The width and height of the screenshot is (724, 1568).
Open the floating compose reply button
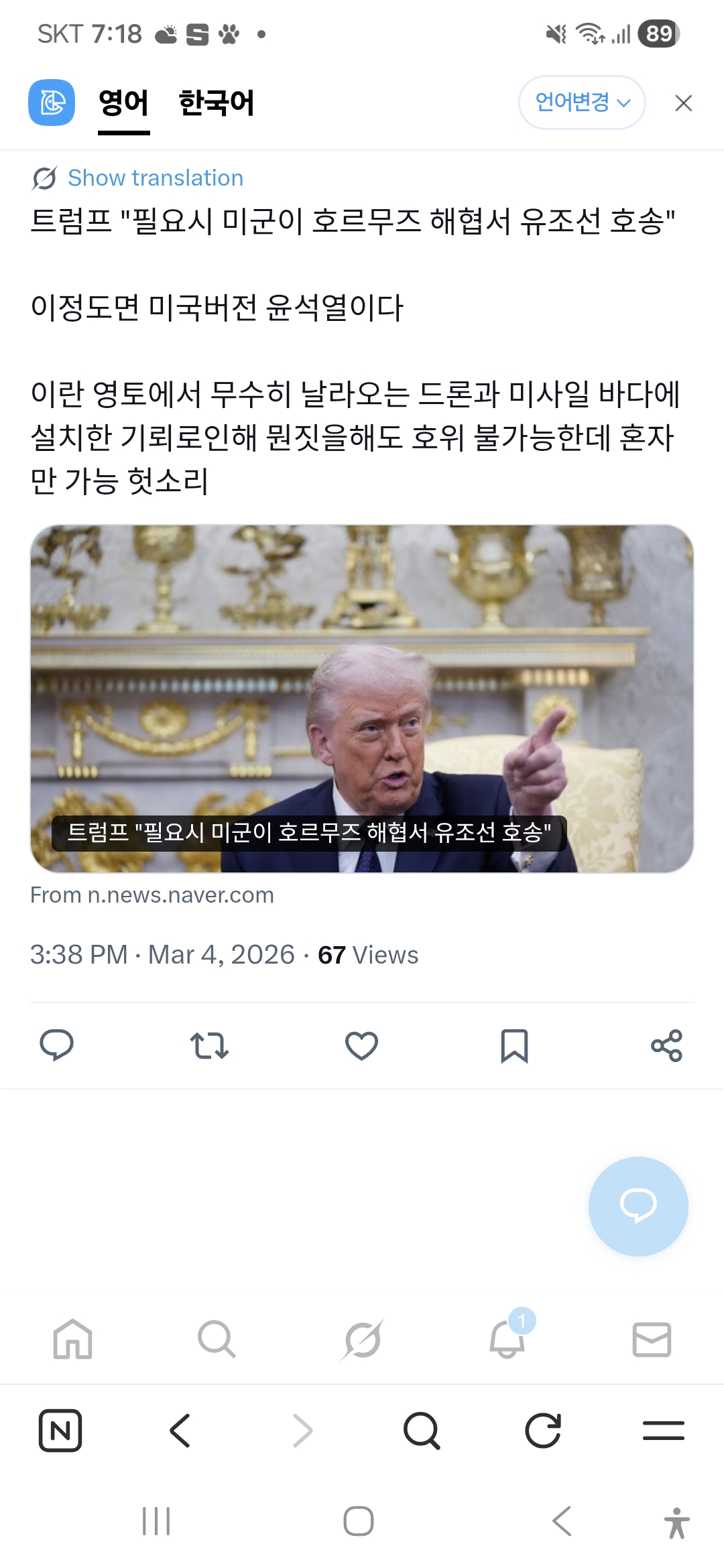(x=638, y=1206)
